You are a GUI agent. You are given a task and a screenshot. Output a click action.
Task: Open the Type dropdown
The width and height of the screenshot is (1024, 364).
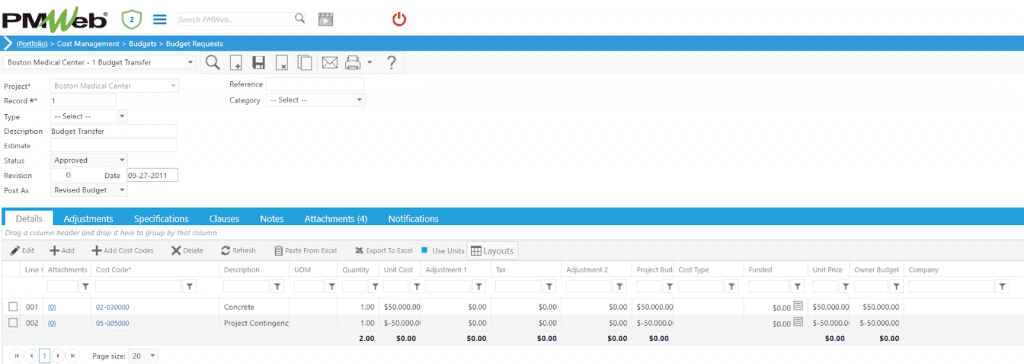coord(122,116)
